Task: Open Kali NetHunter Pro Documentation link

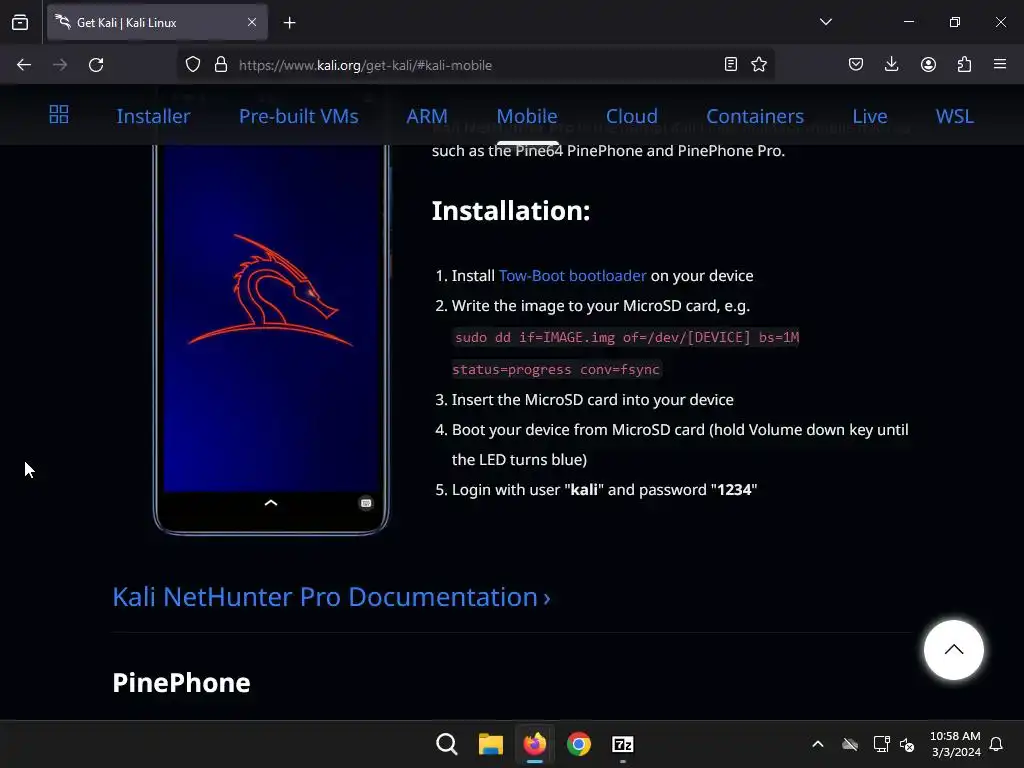Action: click(x=331, y=597)
